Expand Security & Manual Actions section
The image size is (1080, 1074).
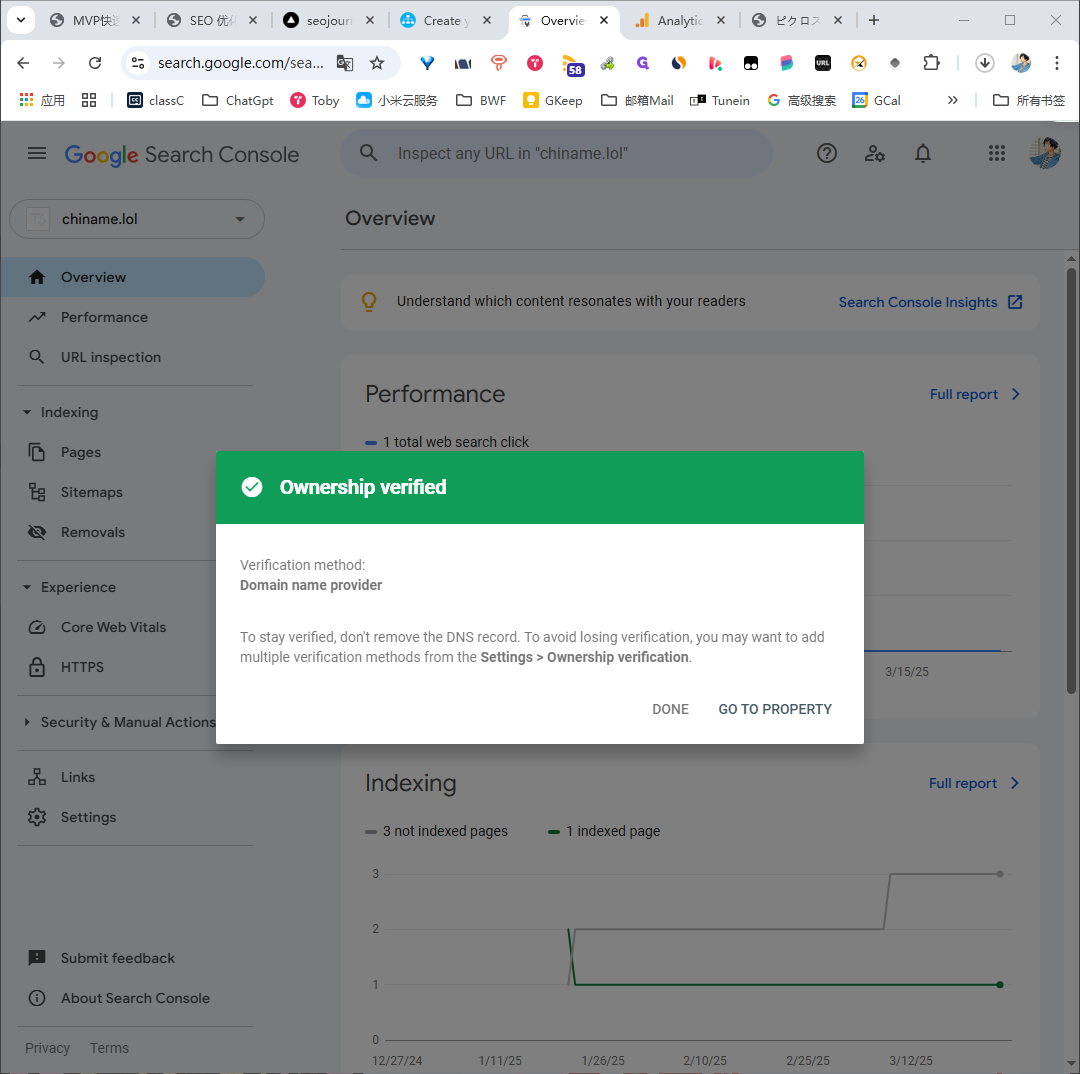coord(120,722)
